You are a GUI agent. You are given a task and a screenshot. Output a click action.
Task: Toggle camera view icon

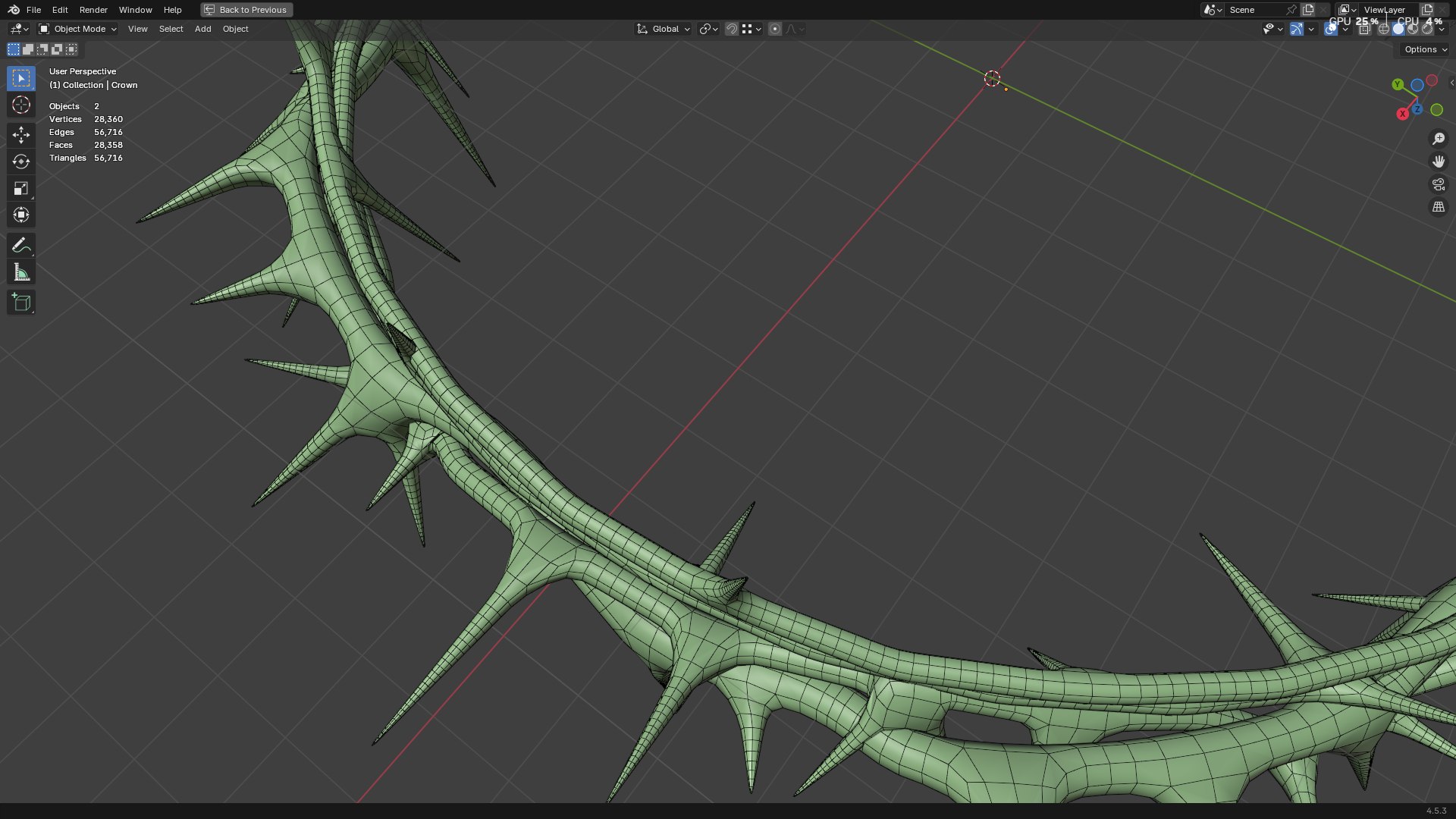1438,184
